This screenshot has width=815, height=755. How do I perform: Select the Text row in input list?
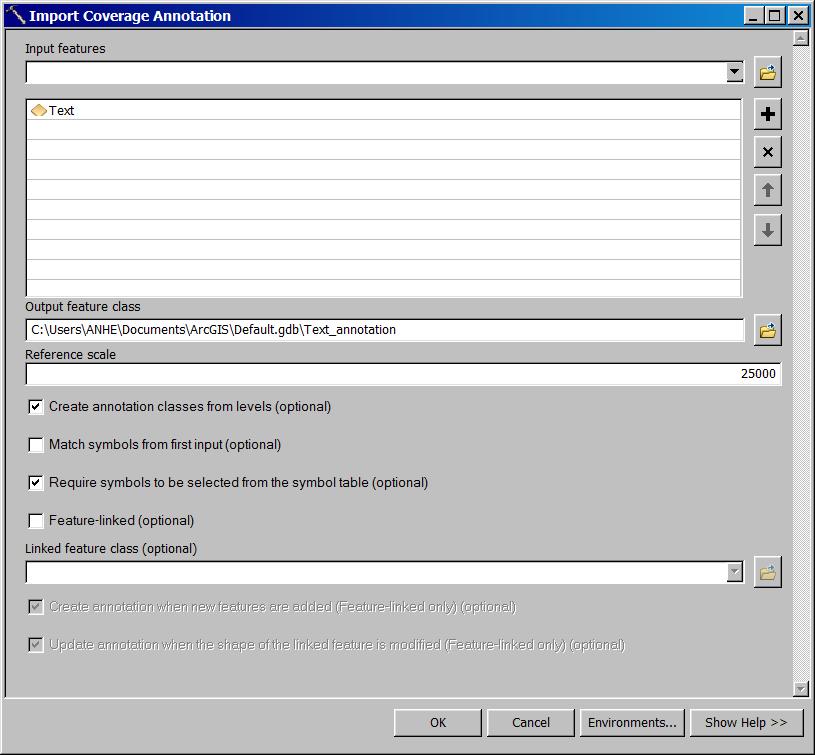384,110
